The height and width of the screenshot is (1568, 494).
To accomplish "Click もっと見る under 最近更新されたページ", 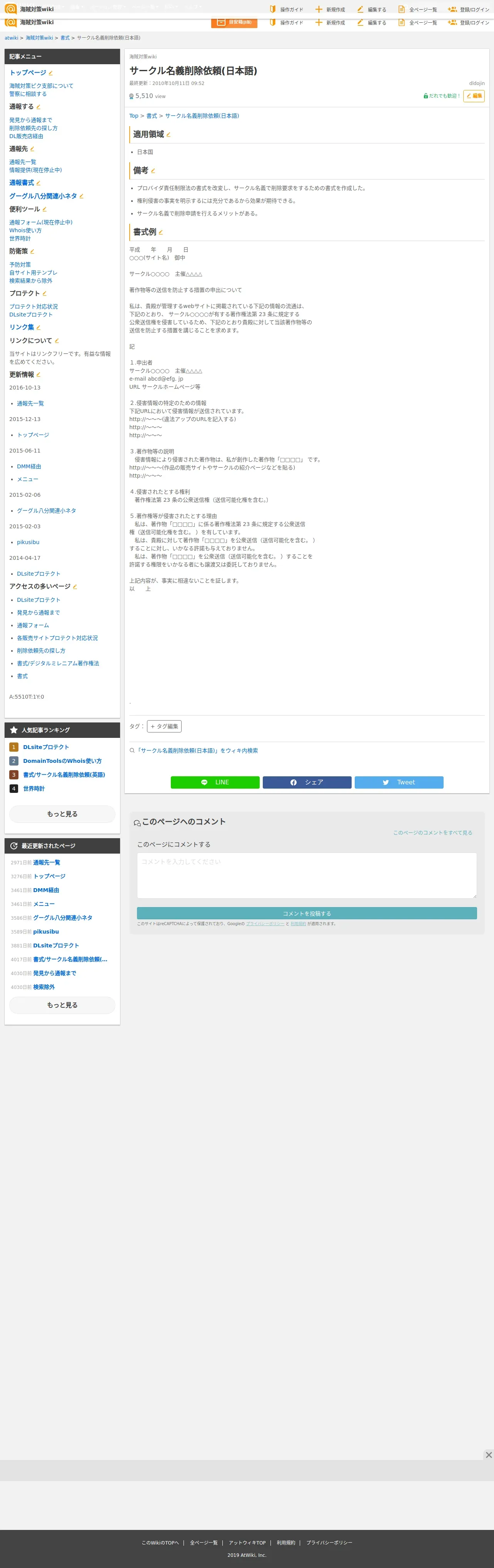I will [62, 1005].
